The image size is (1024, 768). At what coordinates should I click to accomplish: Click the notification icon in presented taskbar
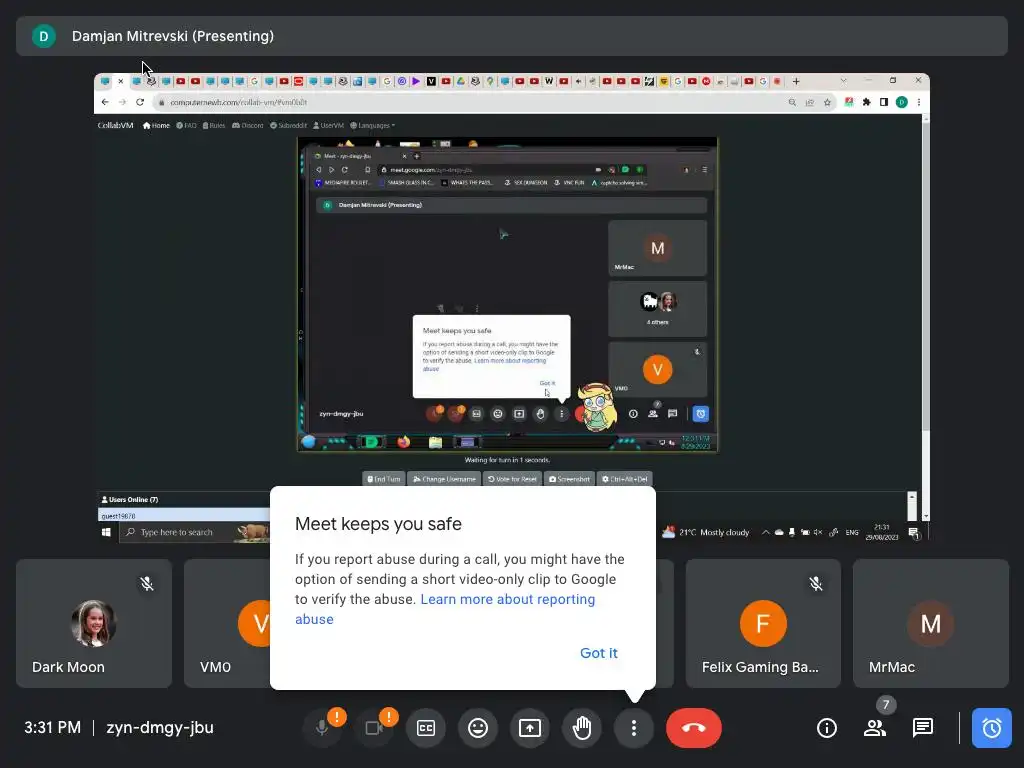(915, 534)
